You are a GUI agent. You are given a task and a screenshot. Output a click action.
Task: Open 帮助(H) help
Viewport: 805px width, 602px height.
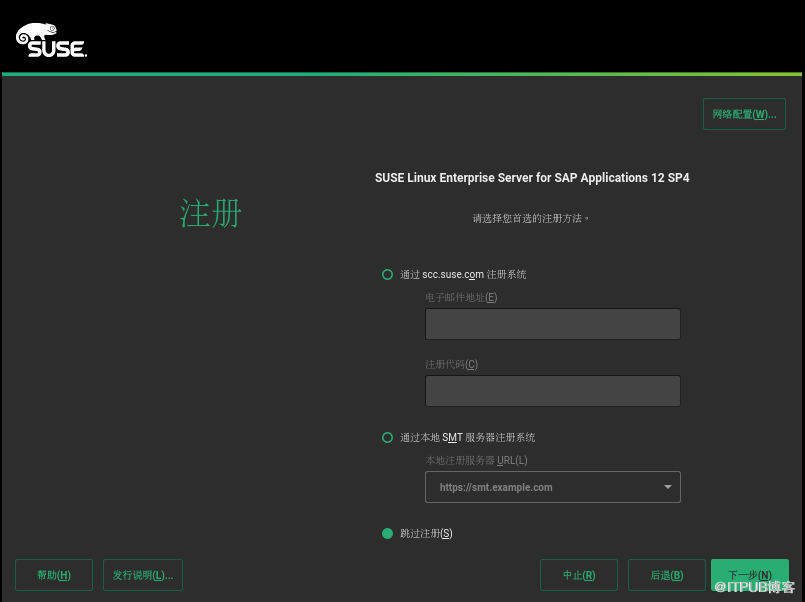coord(54,575)
